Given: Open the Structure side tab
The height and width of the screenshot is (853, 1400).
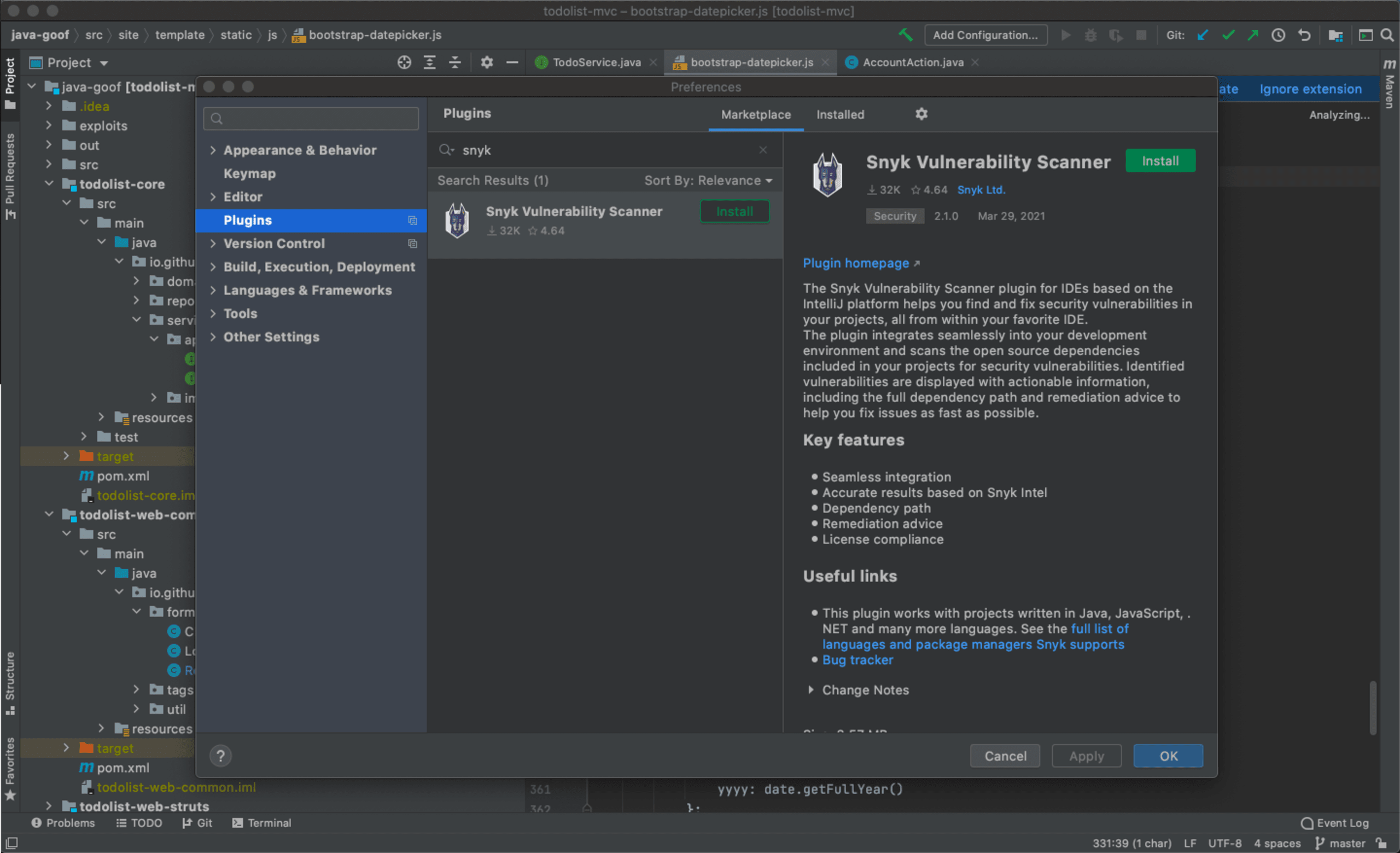Looking at the screenshot, I should click(x=10, y=683).
